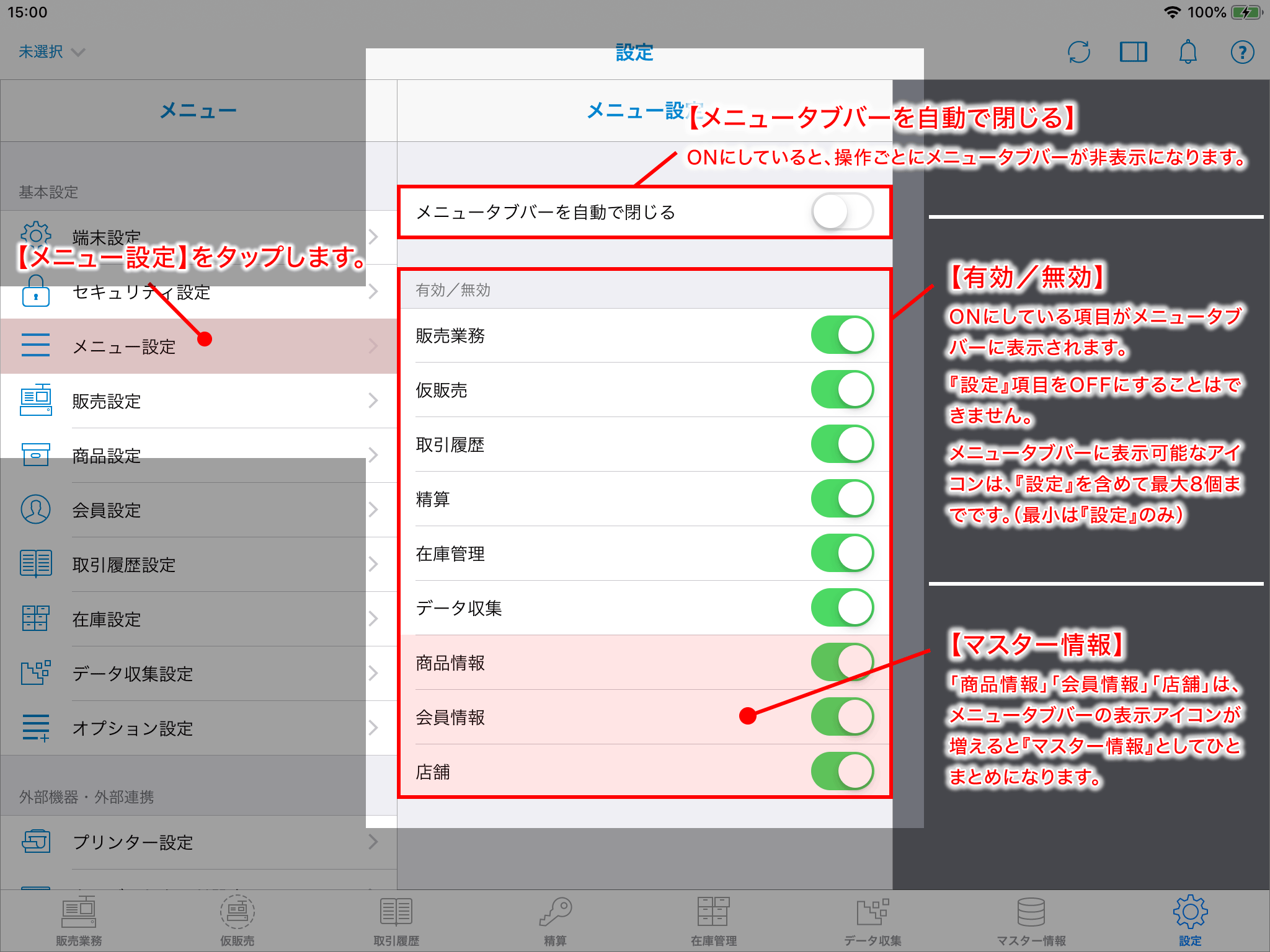The width and height of the screenshot is (1270, 952).
Task: Switch to データ収集 bottom tab
Action: click(x=873, y=921)
